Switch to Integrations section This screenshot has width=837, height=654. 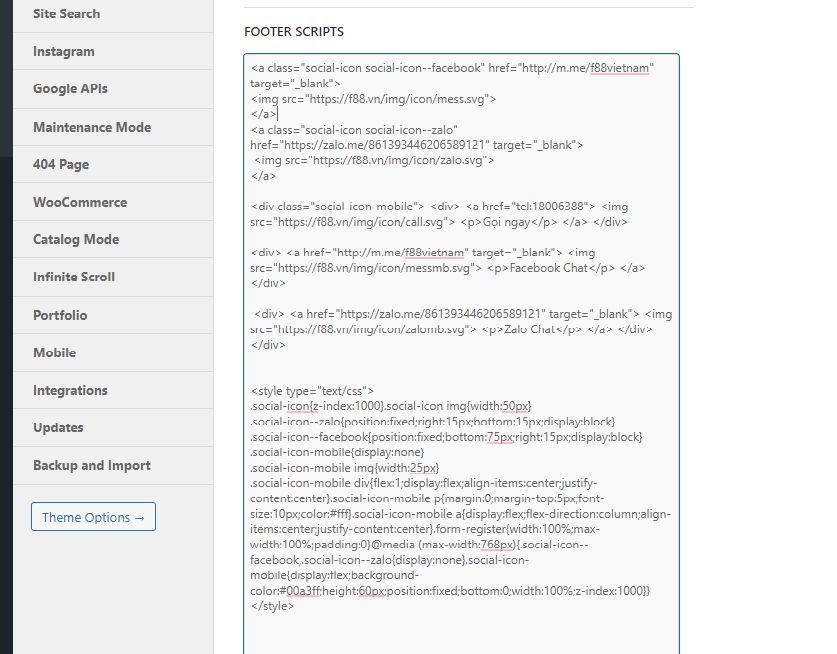pyautogui.click(x=70, y=390)
